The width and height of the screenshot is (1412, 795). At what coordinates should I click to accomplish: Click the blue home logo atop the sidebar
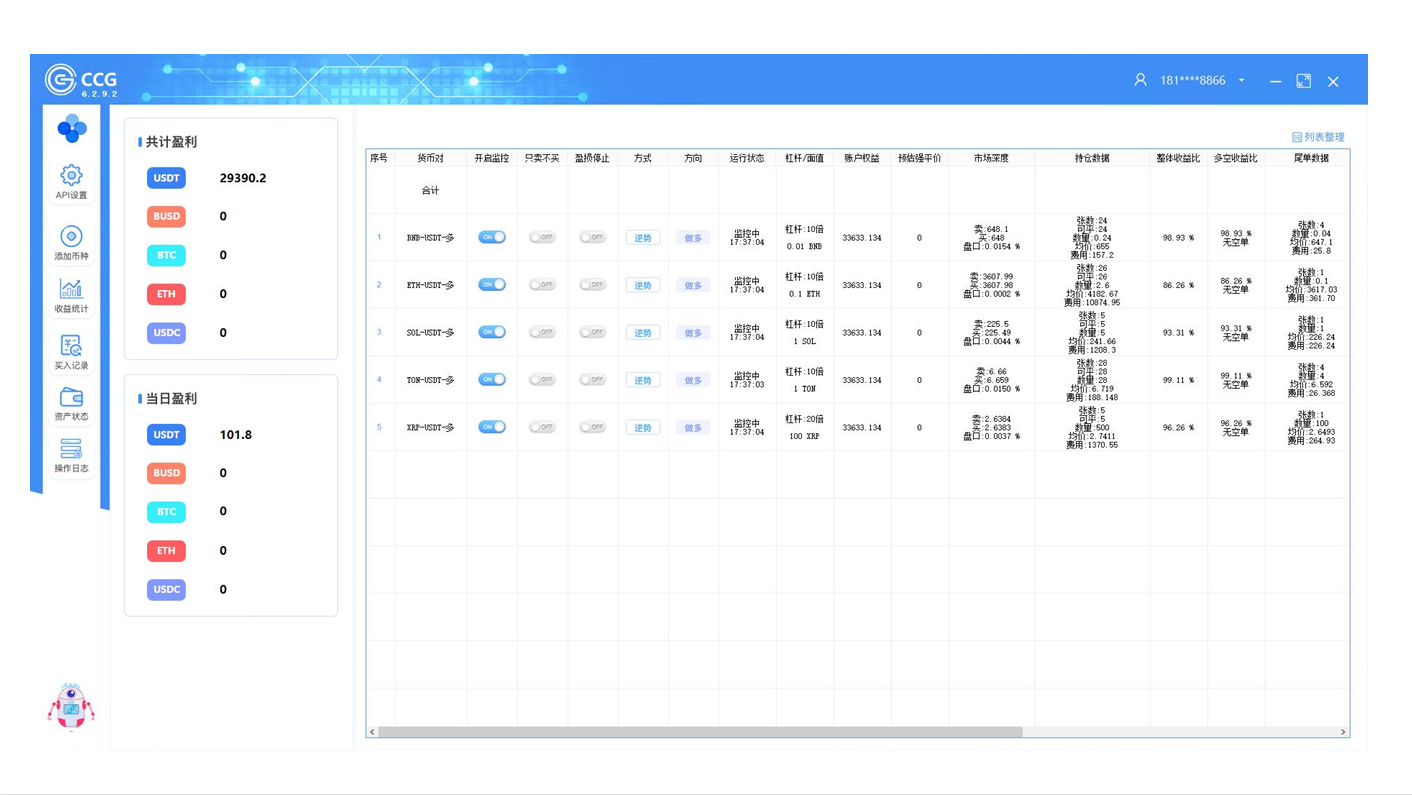pyautogui.click(x=71, y=128)
